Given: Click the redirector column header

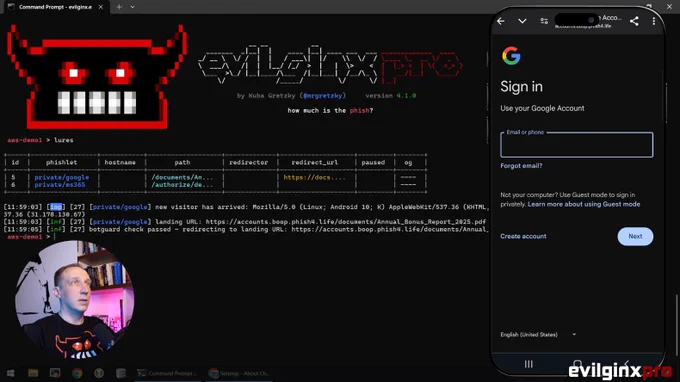Looking at the screenshot, I should tap(248, 163).
